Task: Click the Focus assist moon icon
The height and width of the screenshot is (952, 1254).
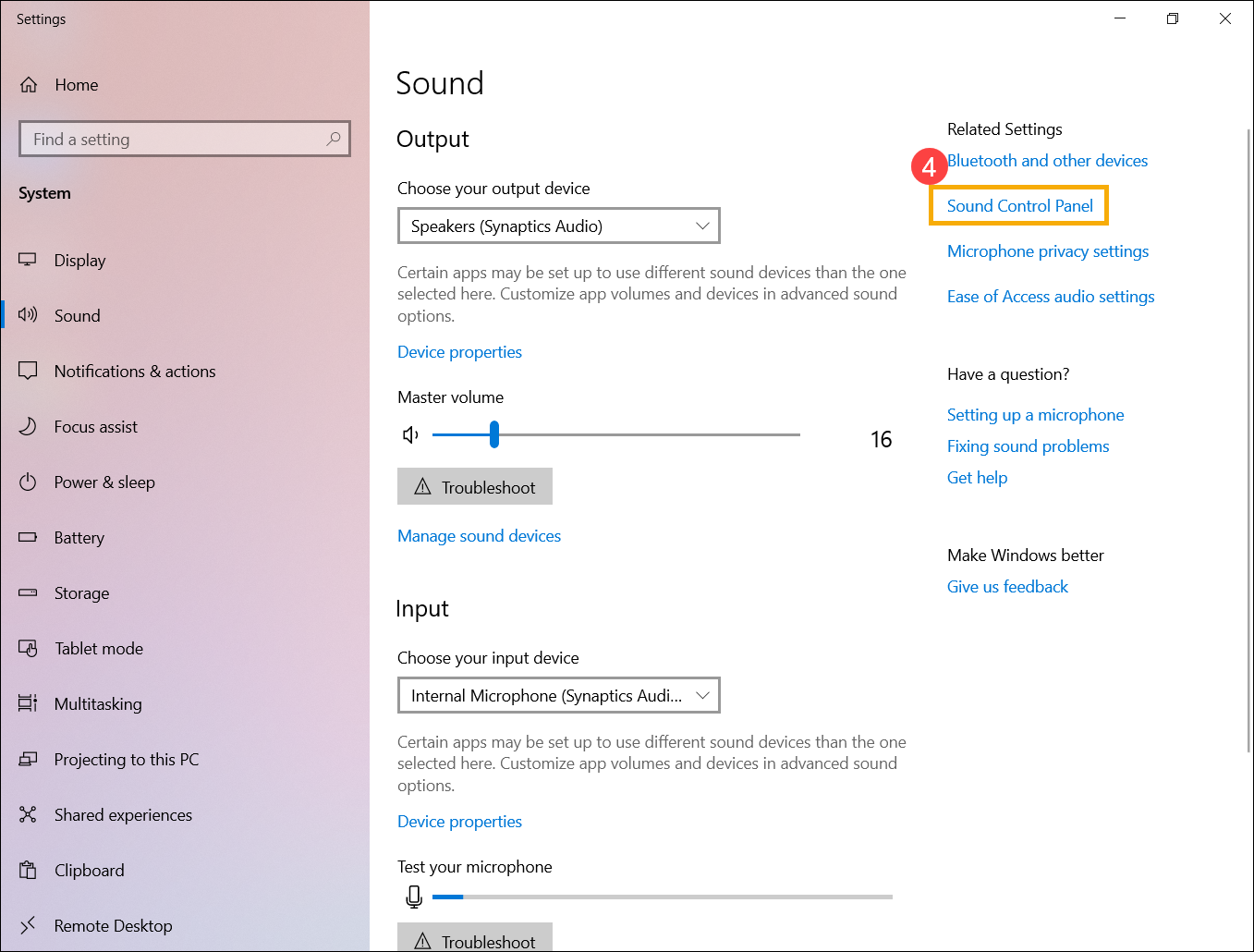Action: [x=28, y=426]
